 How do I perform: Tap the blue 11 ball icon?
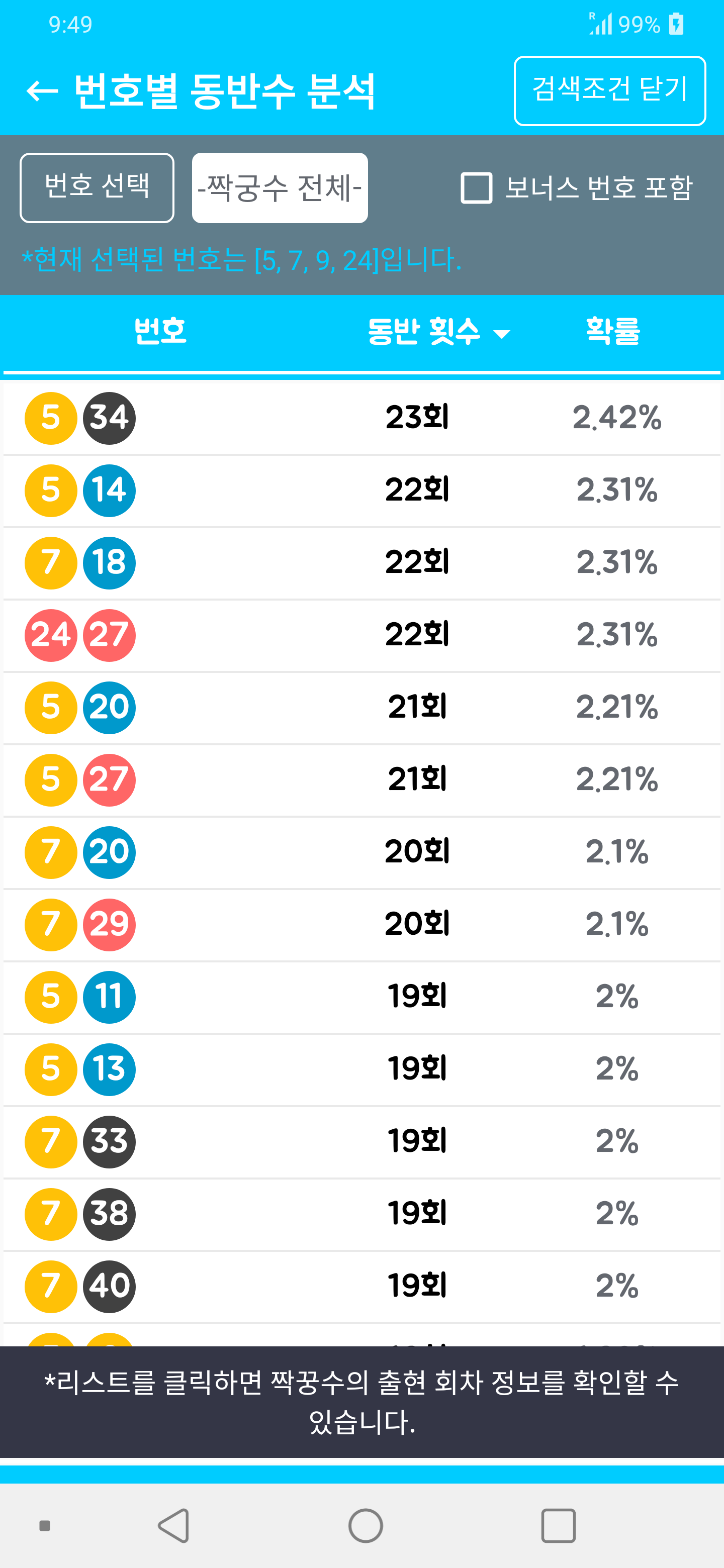click(110, 997)
